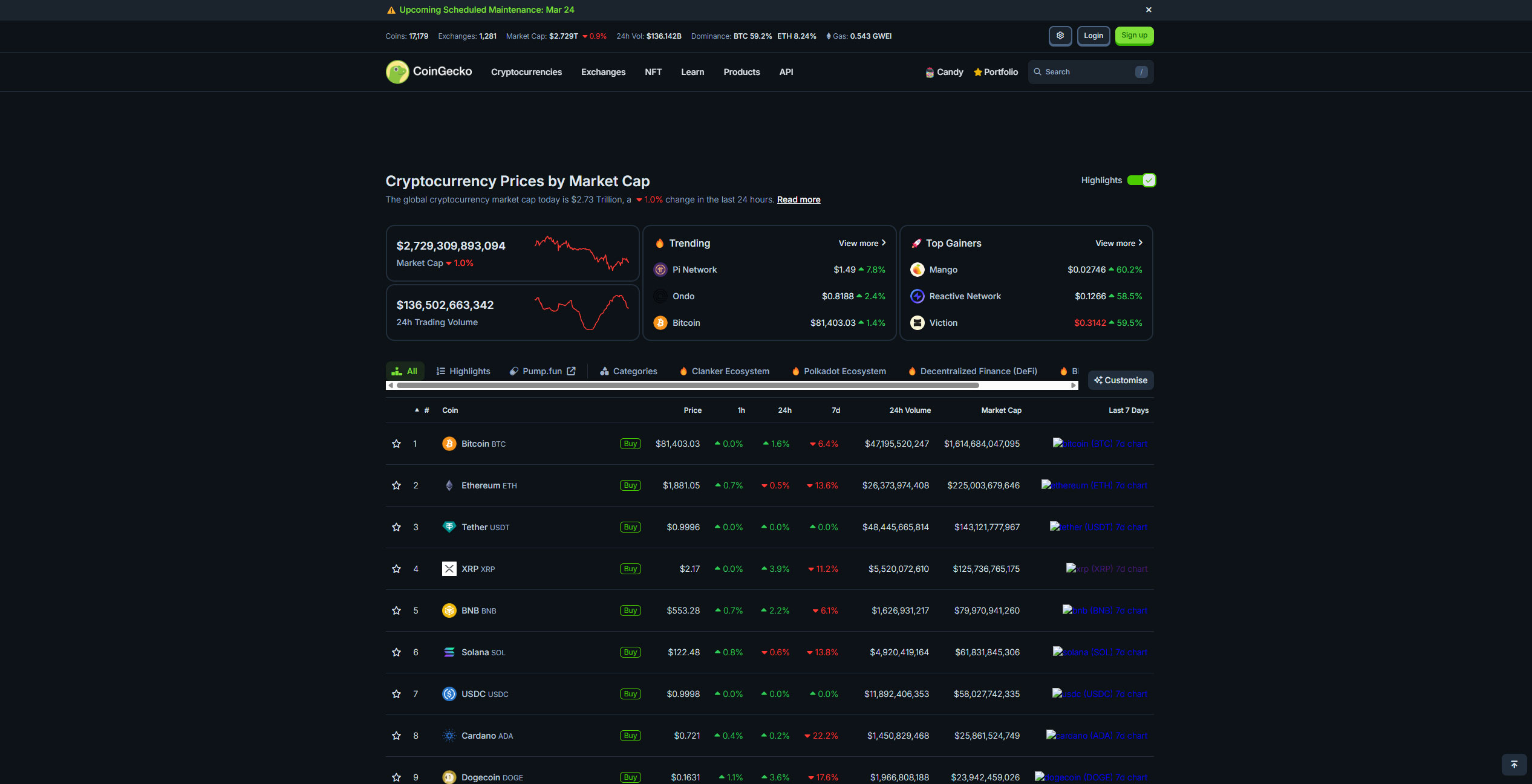Image resolution: width=1532 pixels, height=784 pixels.
Task: Click the Dogecoin coin icon
Action: (449, 777)
